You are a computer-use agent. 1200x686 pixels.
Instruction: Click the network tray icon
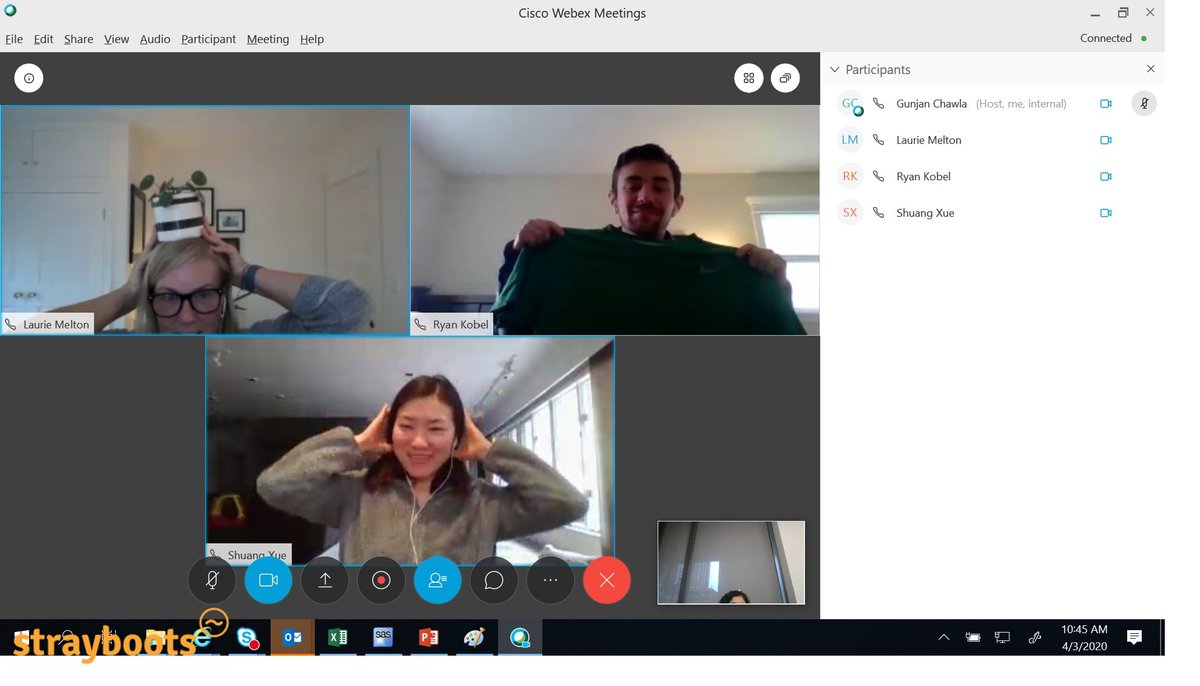(1003, 637)
